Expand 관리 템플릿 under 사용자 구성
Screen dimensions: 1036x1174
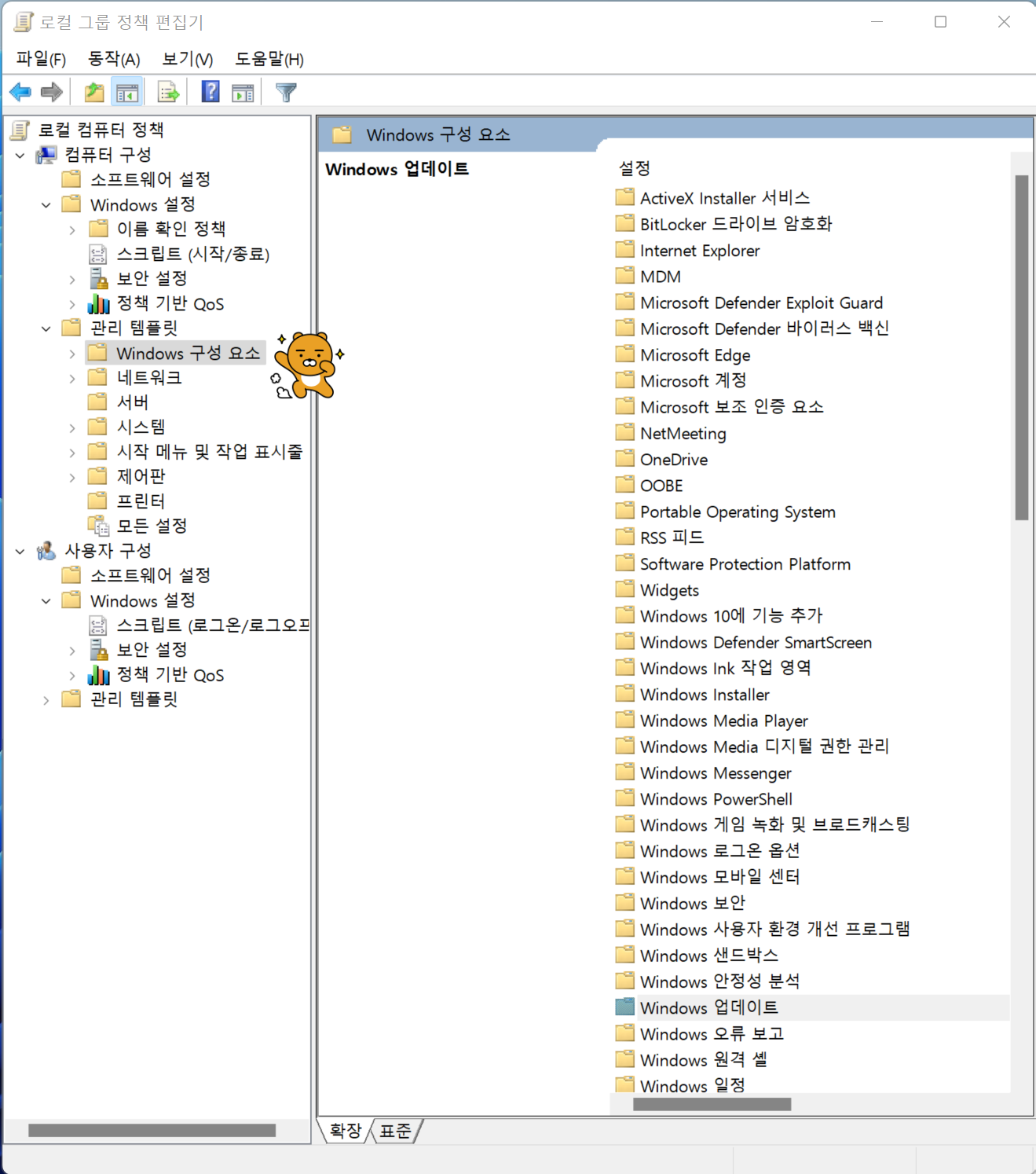(46, 700)
